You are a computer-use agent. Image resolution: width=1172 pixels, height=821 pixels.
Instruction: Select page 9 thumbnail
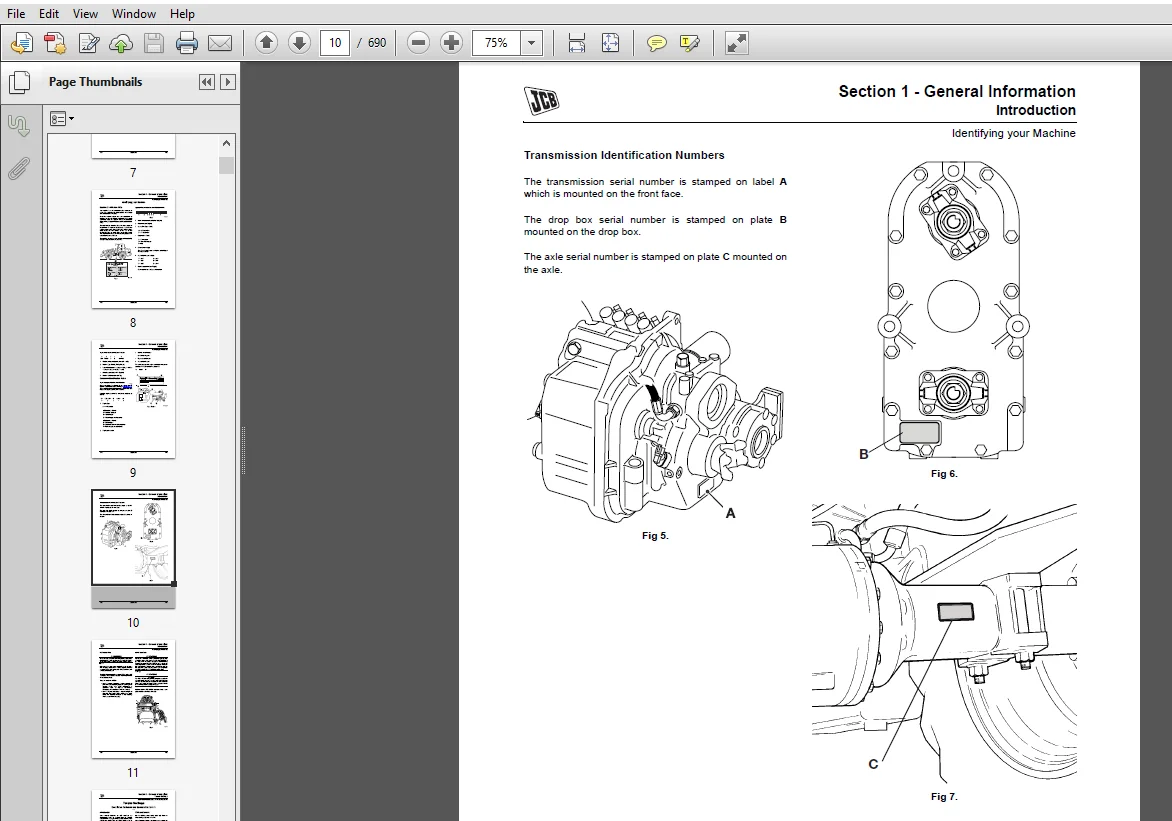(x=133, y=399)
